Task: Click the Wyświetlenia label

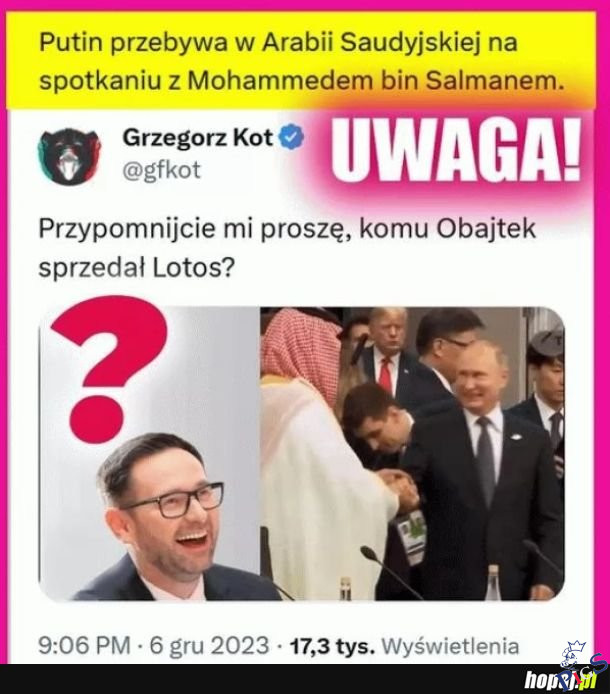Action: pos(450,646)
